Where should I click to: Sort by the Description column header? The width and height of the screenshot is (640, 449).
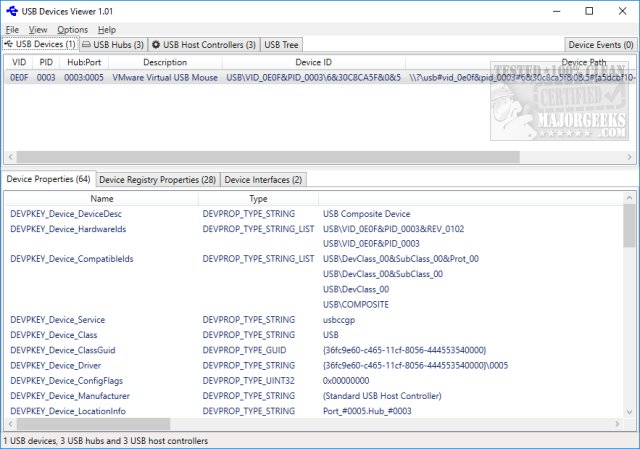[x=164, y=62]
